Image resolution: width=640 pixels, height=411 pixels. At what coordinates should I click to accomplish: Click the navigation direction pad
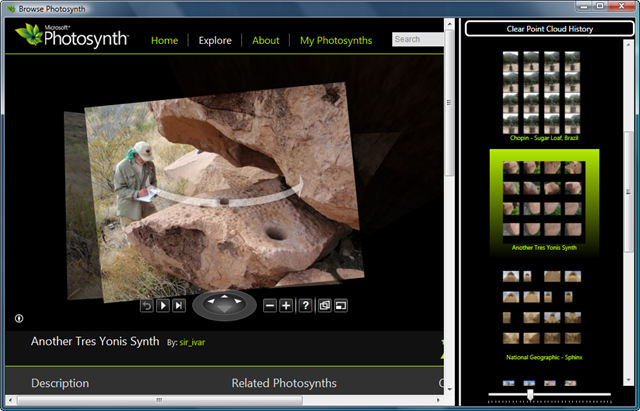coord(224,304)
